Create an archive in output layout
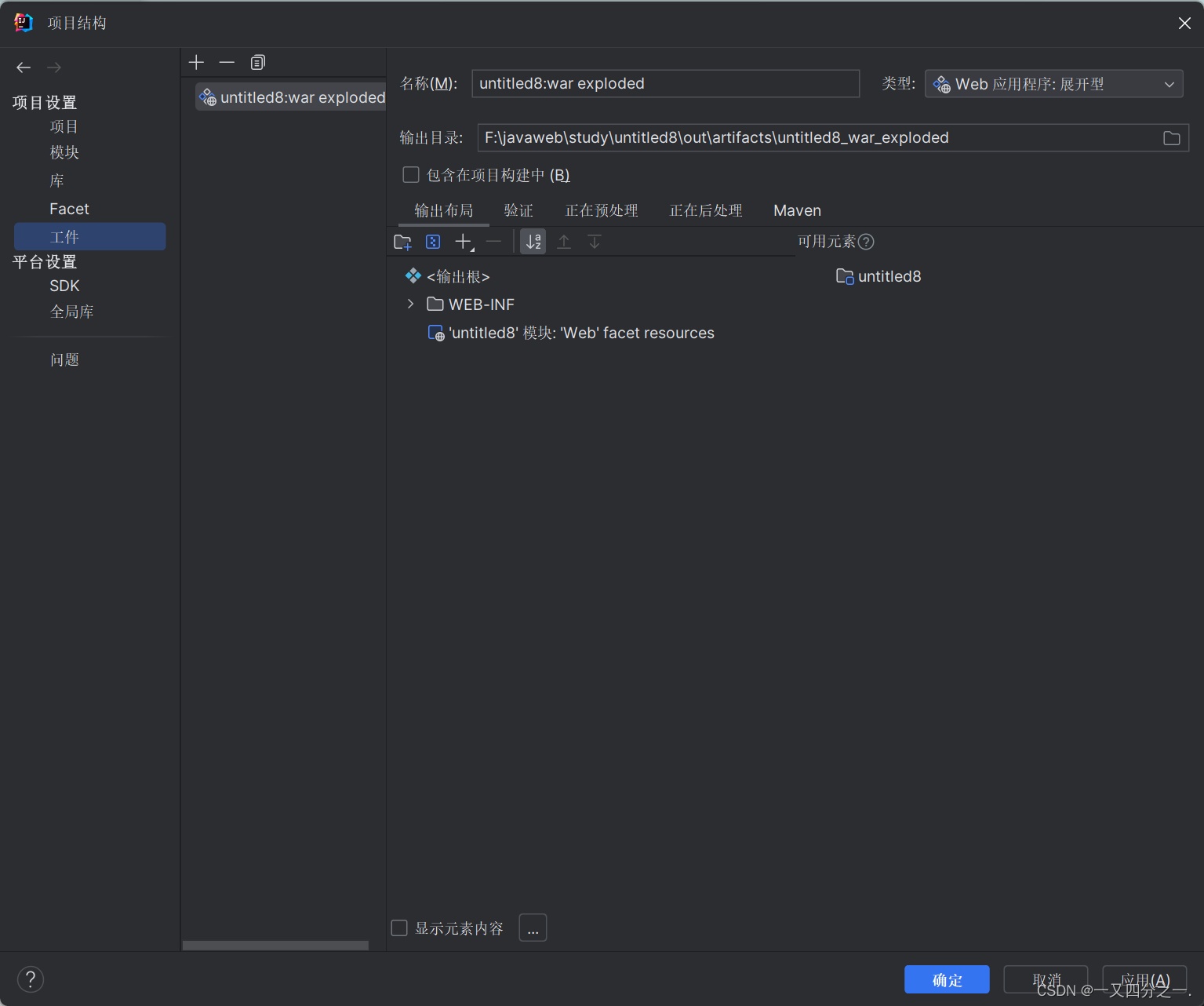Viewport: 1204px width, 1006px height. click(433, 242)
